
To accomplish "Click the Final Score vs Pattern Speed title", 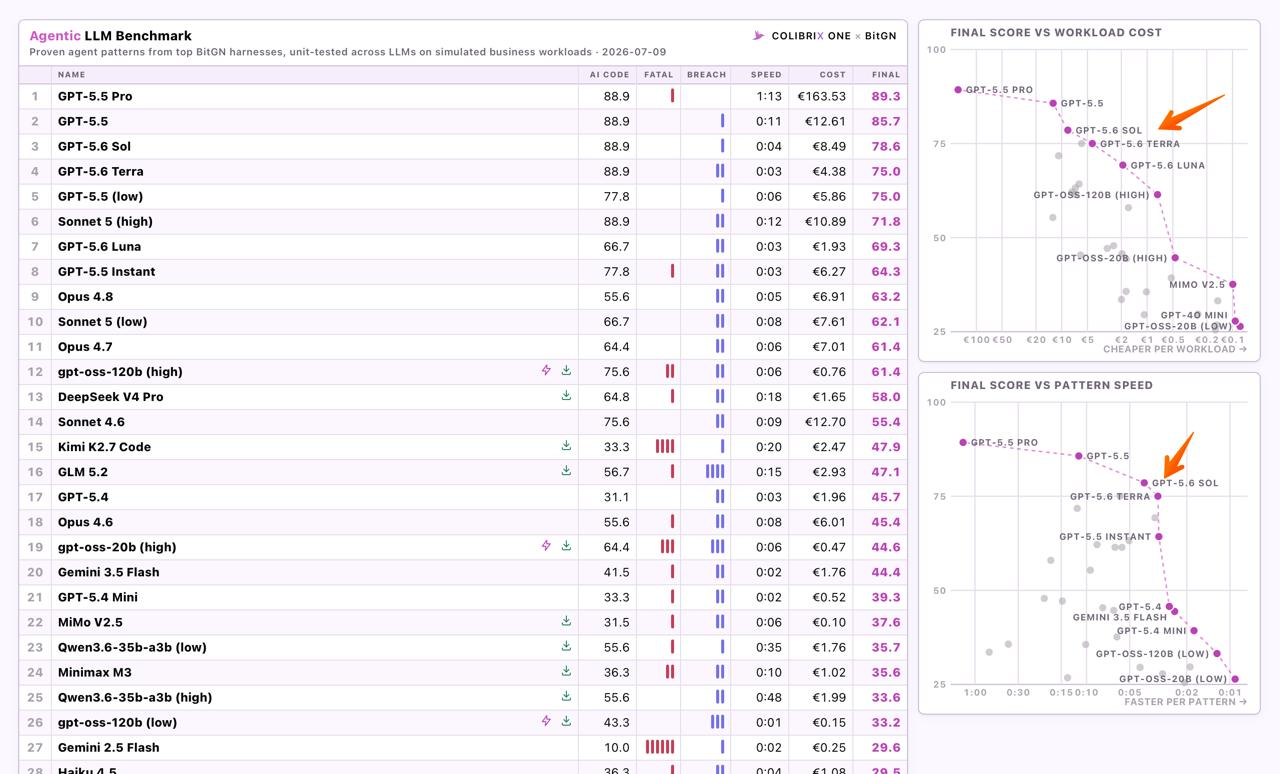I will pos(1051,385).
